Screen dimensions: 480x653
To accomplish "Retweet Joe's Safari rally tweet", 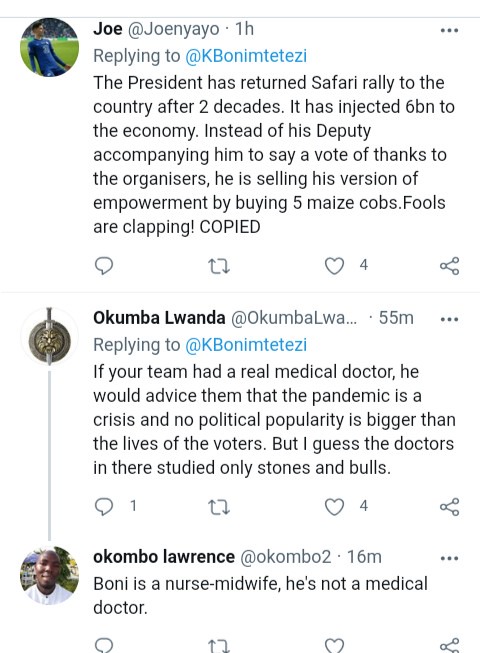I will pyautogui.click(x=219, y=266).
